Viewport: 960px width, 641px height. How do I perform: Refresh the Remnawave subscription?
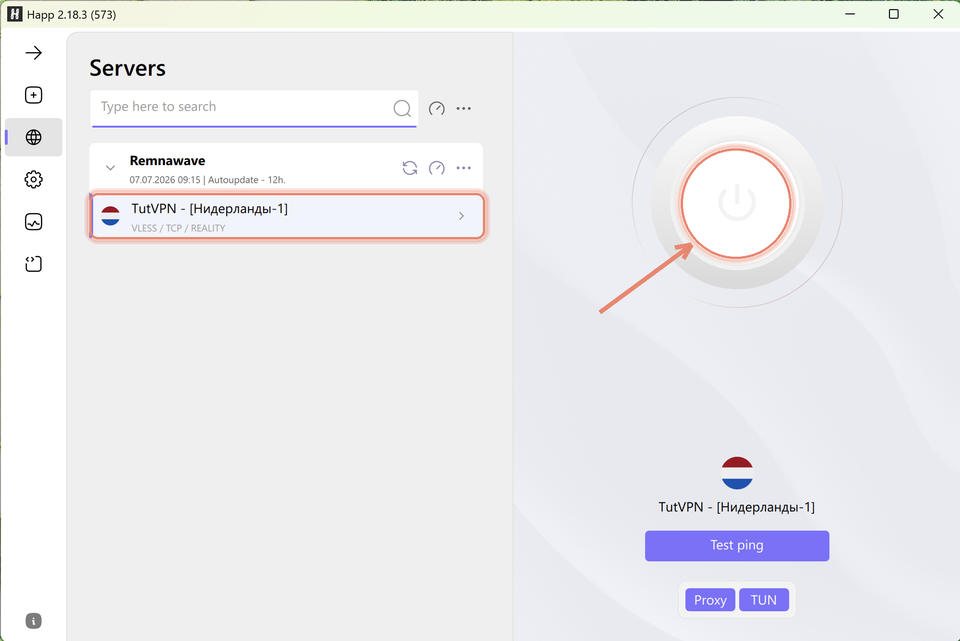coord(410,168)
